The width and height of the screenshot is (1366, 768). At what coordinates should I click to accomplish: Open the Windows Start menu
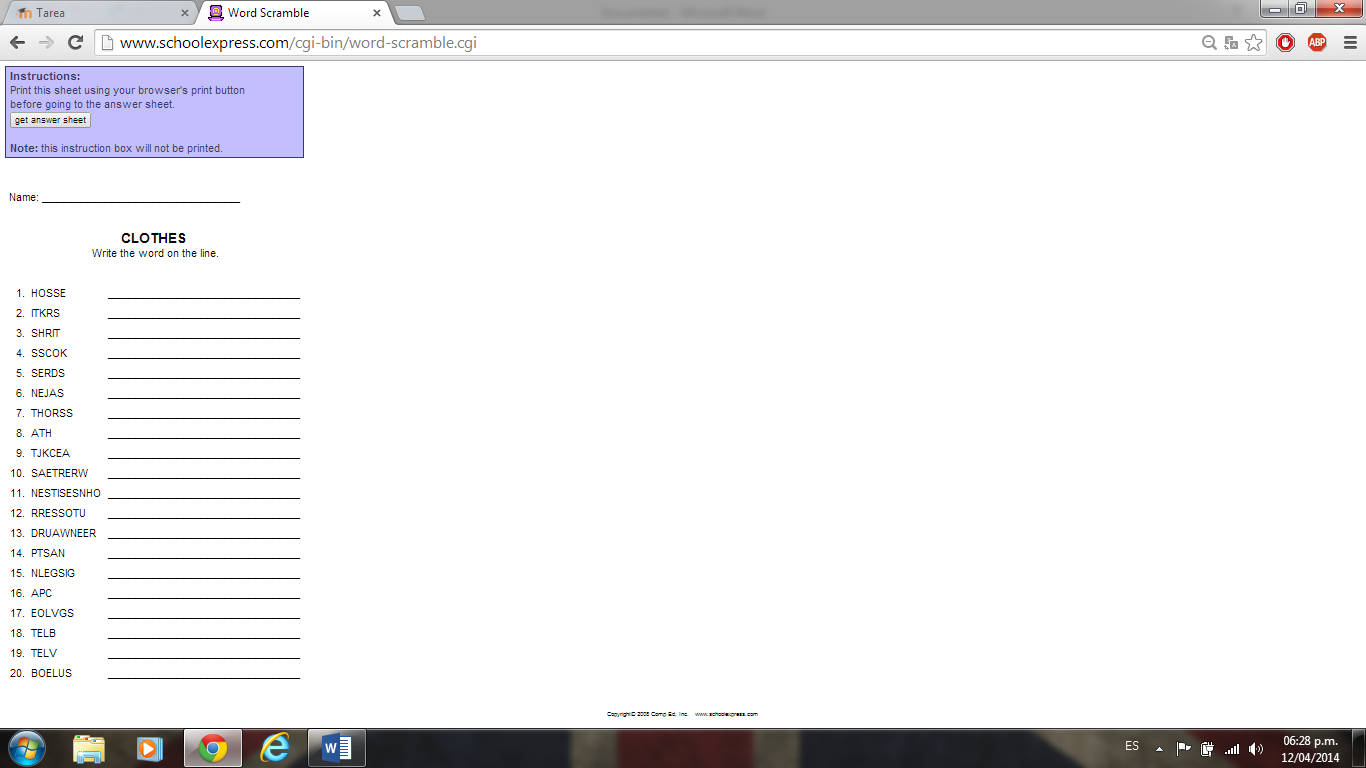pyautogui.click(x=27, y=748)
